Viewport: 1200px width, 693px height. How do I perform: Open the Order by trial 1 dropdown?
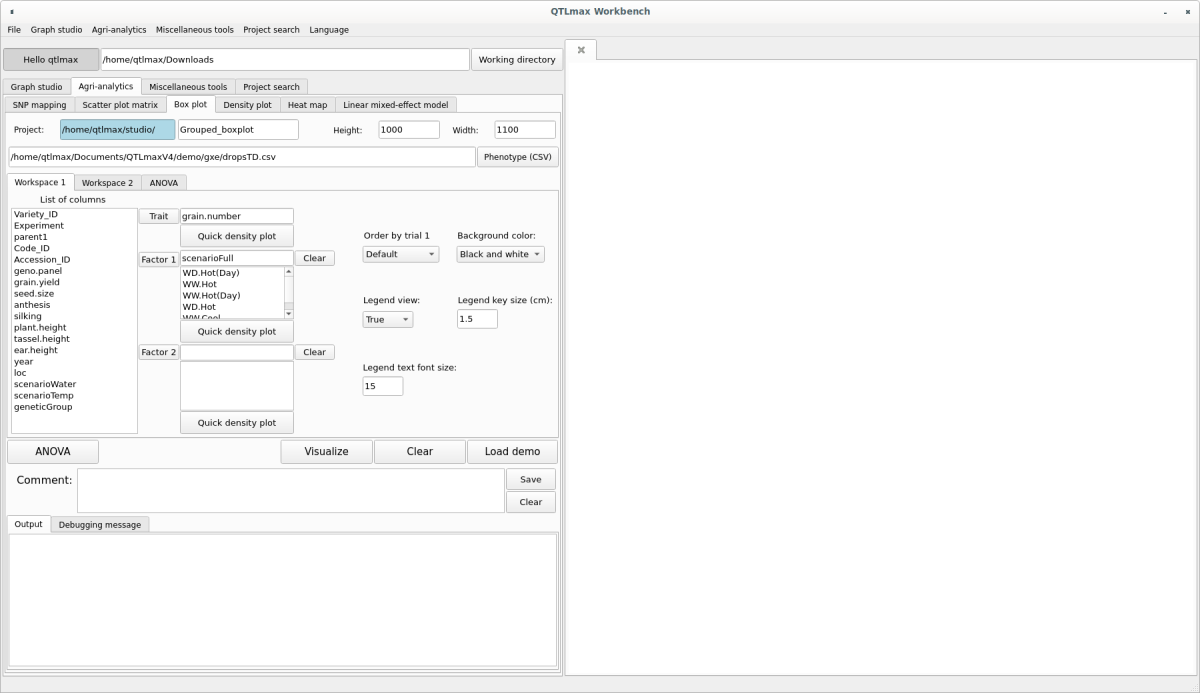(401, 254)
